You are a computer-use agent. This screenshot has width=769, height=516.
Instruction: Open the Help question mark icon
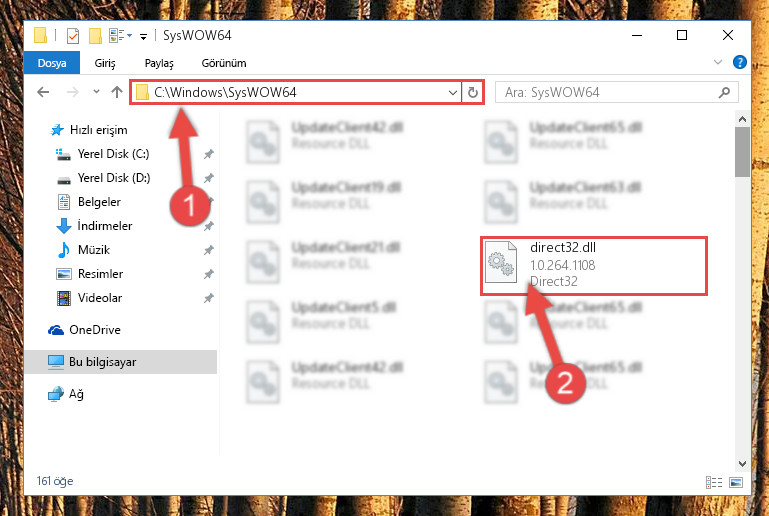[740, 62]
